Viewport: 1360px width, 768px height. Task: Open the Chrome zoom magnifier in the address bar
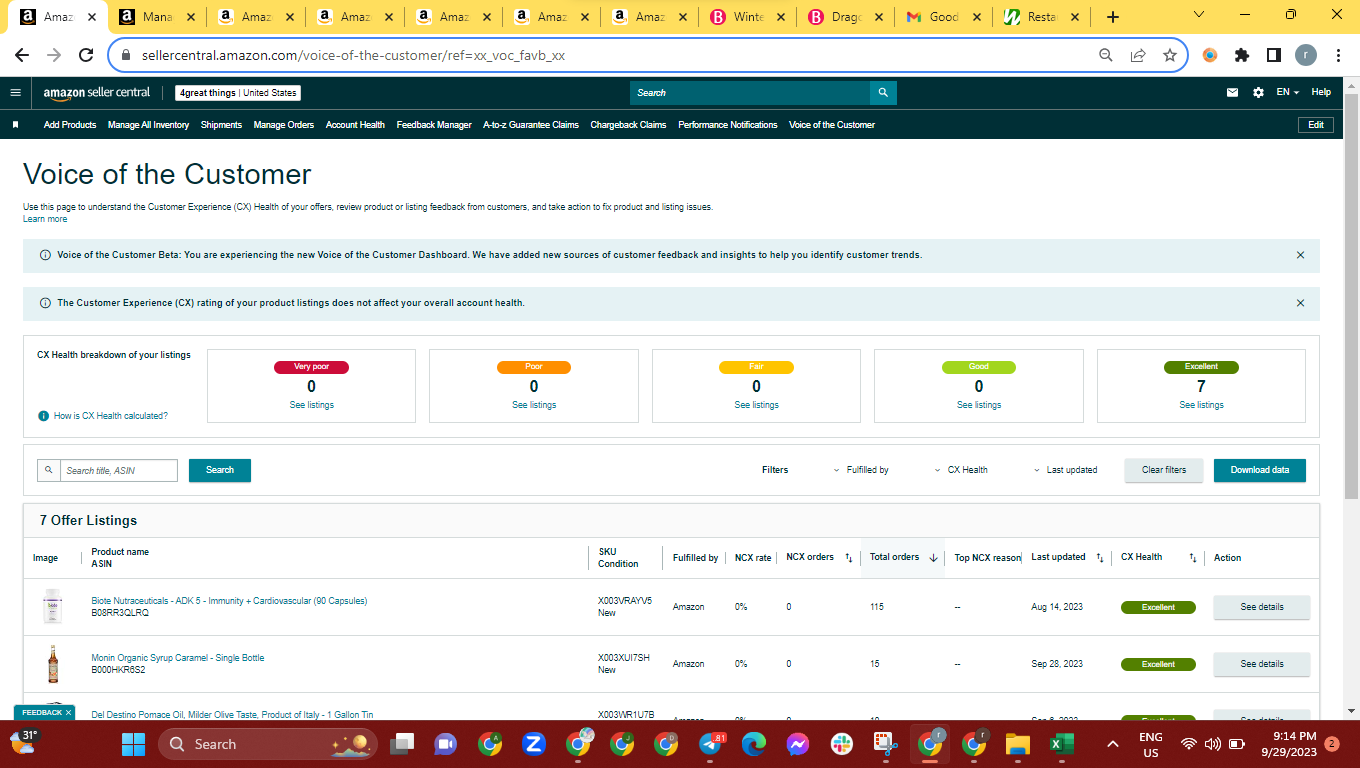tap(1106, 56)
